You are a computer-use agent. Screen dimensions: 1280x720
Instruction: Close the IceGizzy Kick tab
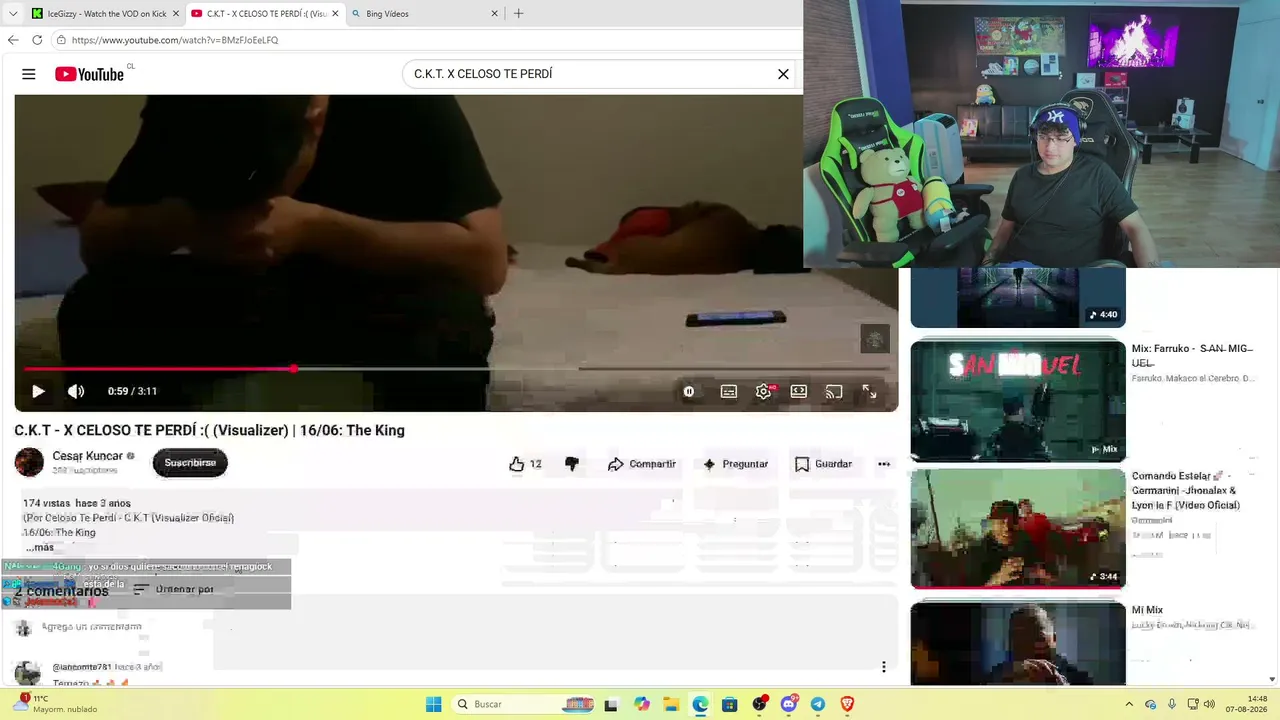[x=176, y=14]
